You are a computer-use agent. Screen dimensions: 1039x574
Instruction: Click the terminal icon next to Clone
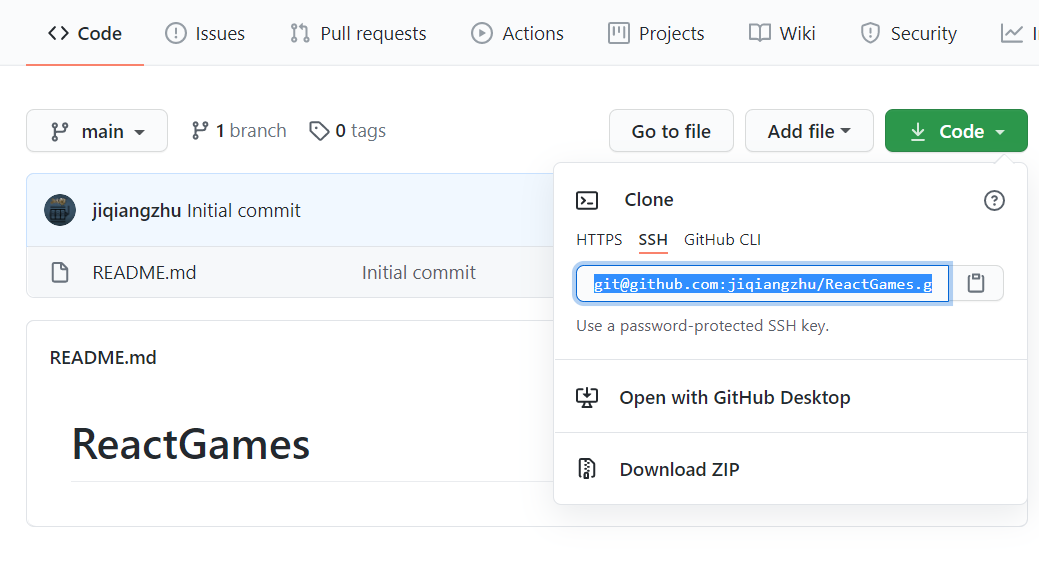587,200
